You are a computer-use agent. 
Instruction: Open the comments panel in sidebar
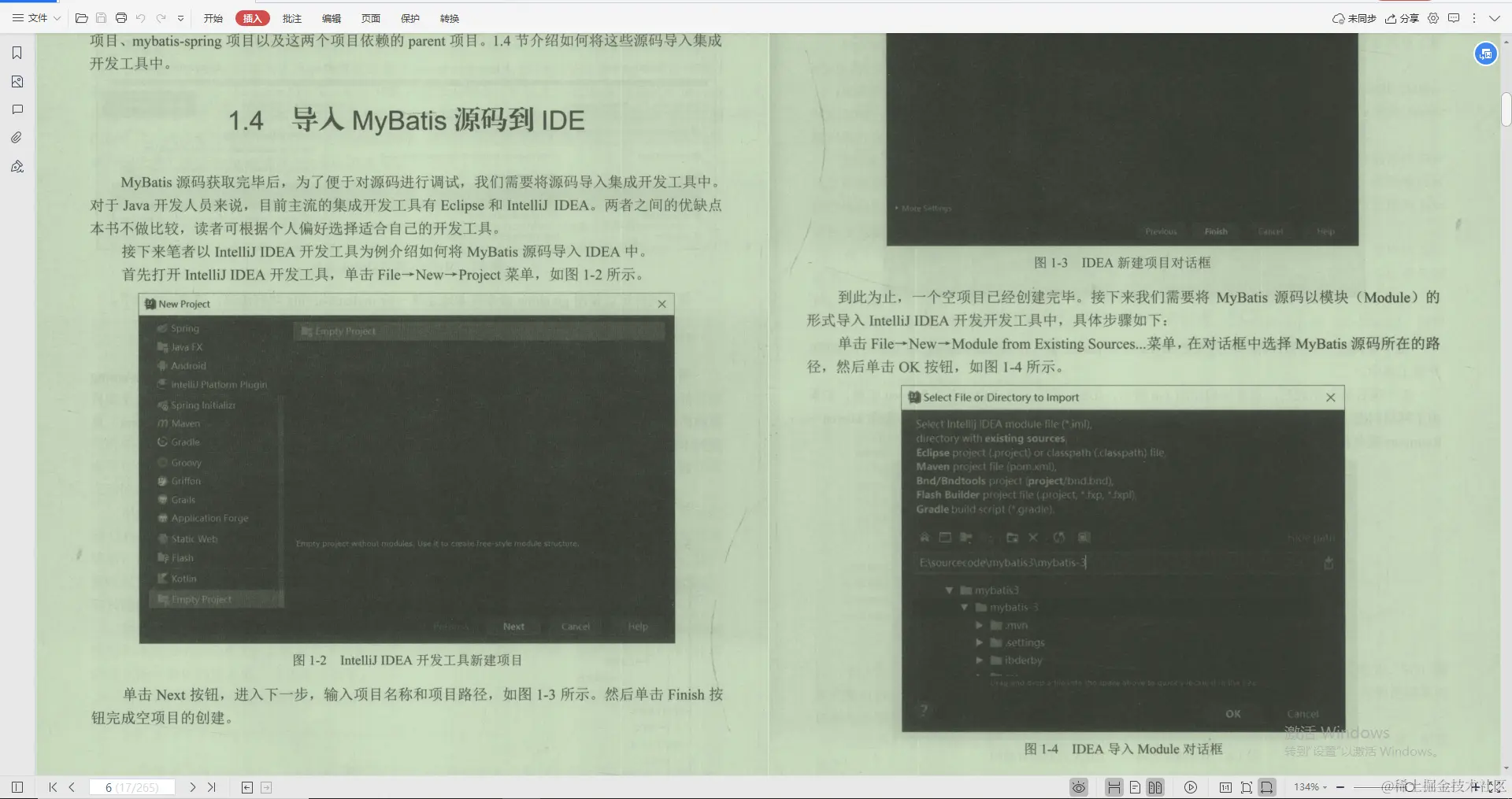pos(17,109)
